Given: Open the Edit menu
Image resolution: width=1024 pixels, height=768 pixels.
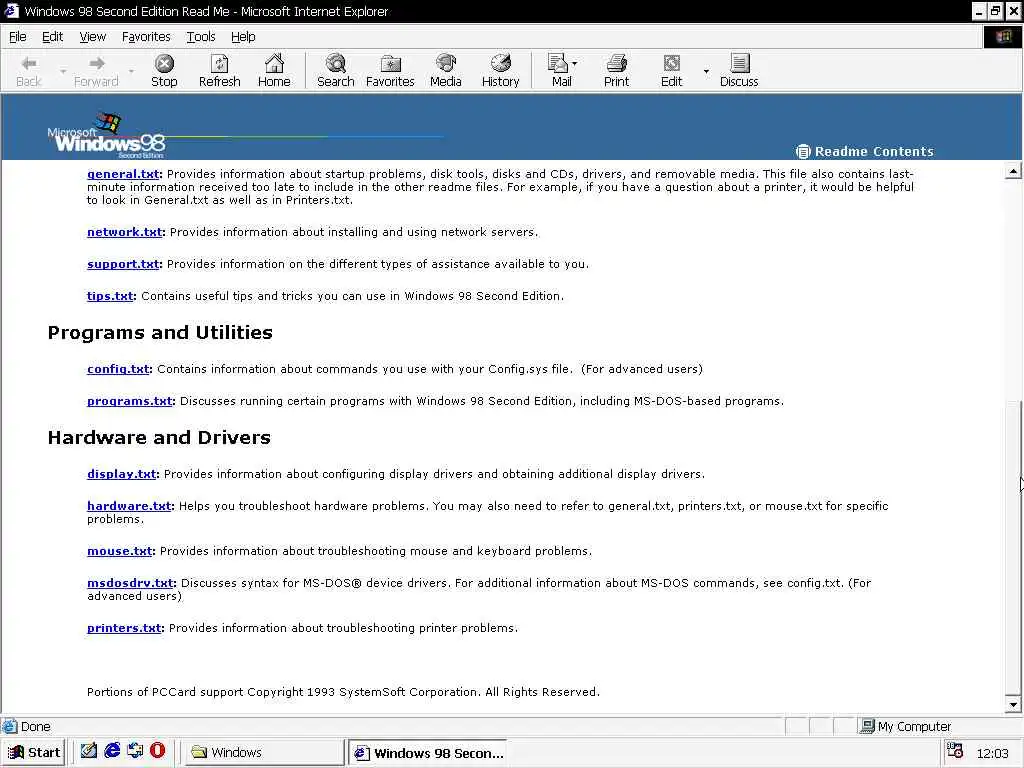Looking at the screenshot, I should tap(52, 37).
